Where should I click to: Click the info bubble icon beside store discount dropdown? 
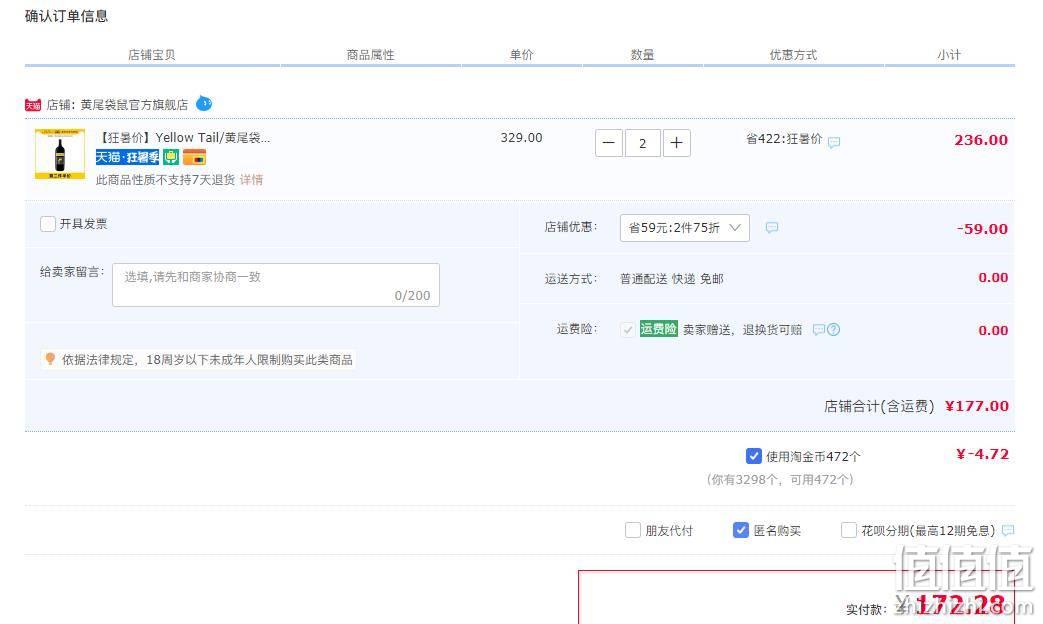point(772,228)
